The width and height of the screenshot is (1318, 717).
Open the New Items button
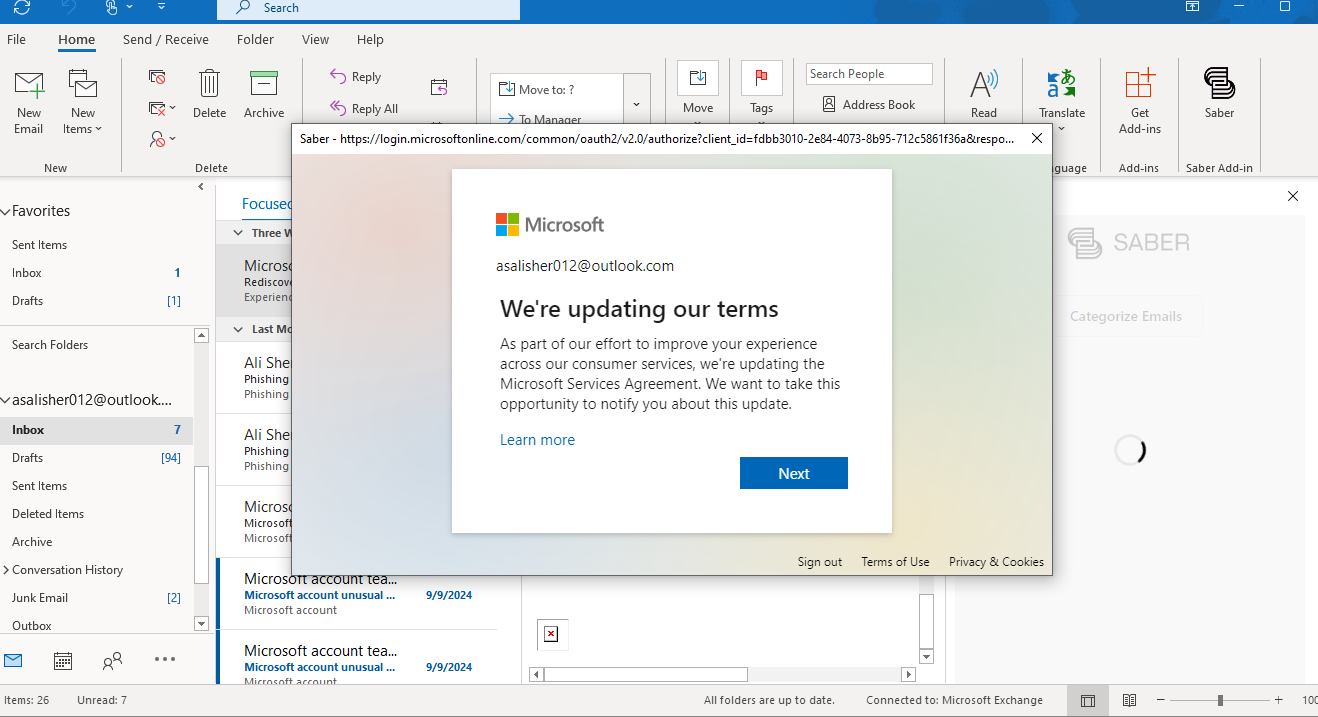(x=83, y=103)
